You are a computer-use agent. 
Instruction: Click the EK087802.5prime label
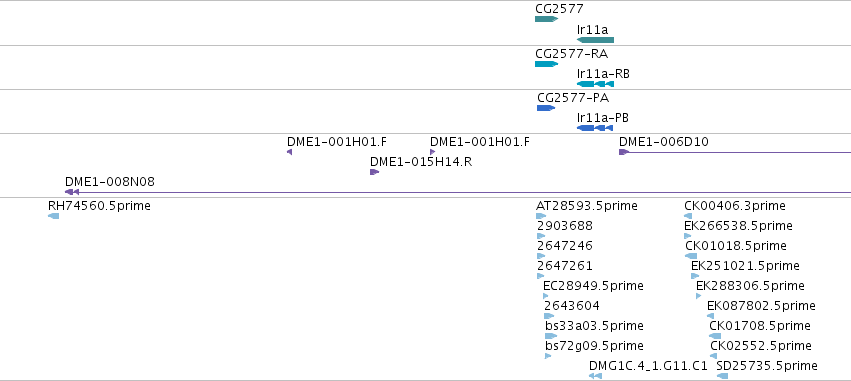point(761,306)
